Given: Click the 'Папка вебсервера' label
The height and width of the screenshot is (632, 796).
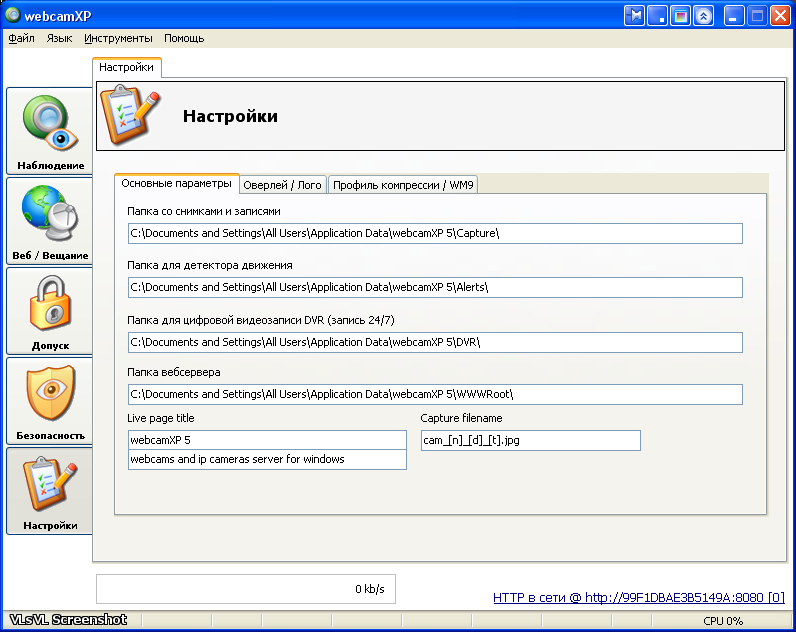Looking at the screenshot, I should point(174,372).
